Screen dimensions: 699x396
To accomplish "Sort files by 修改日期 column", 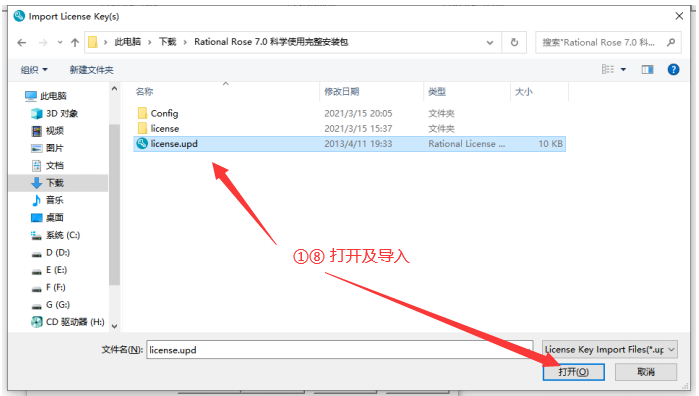I will point(341,92).
